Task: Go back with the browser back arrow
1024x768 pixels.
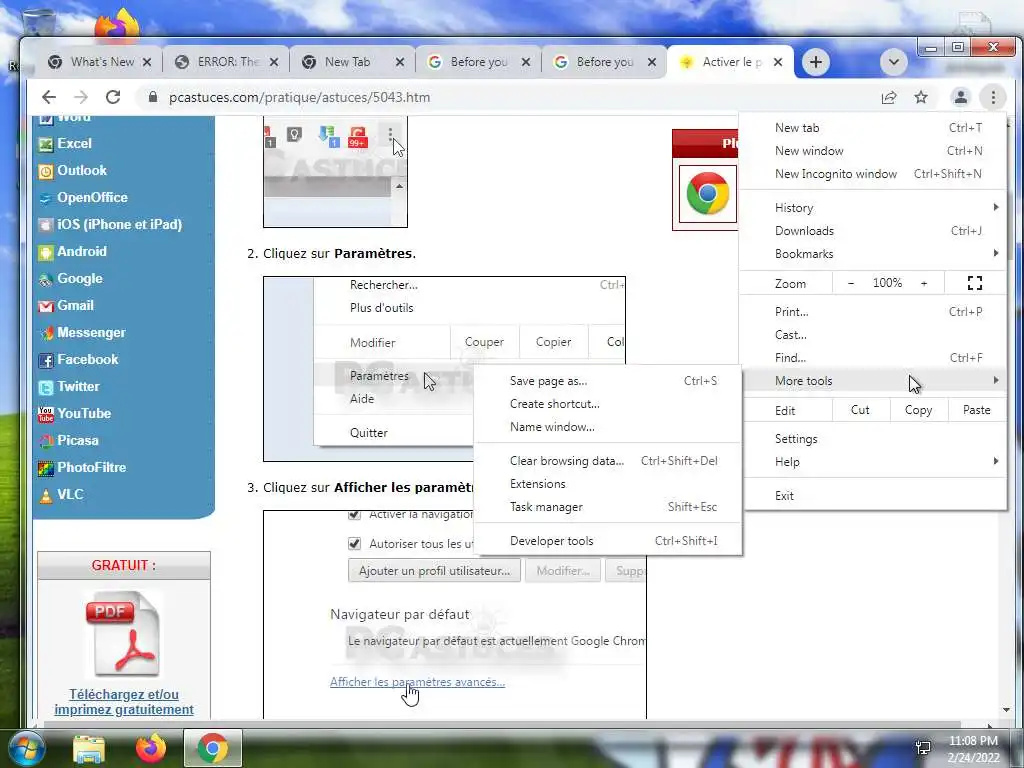Action: pyautogui.click(x=49, y=97)
